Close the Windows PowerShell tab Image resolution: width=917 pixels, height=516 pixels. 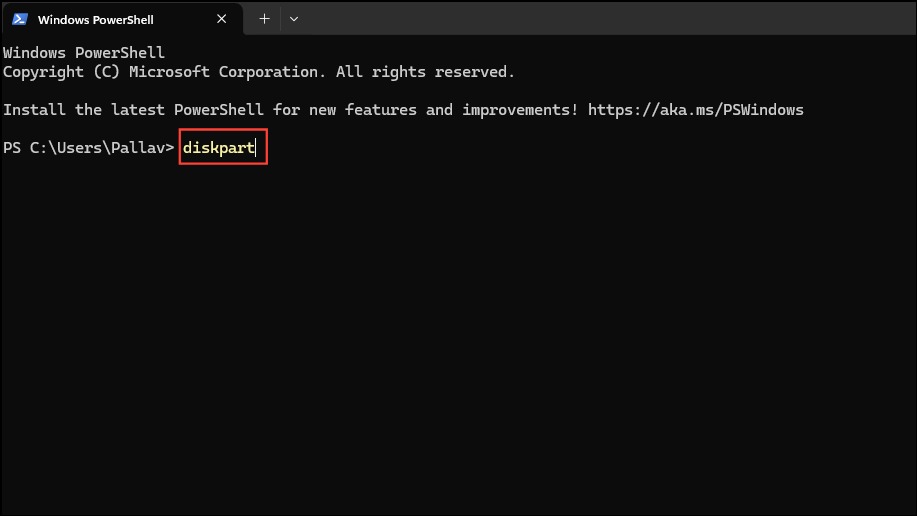[222, 19]
